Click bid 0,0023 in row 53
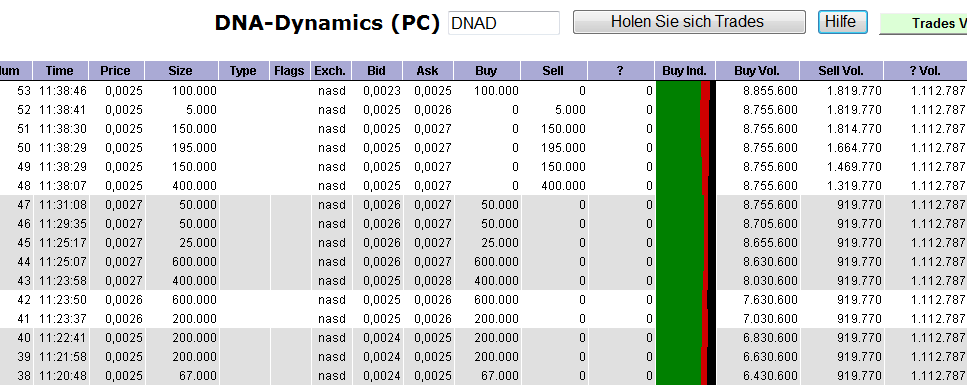Image resolution: width=967 pixels, height=385 pixels. [x=382, y=91]
